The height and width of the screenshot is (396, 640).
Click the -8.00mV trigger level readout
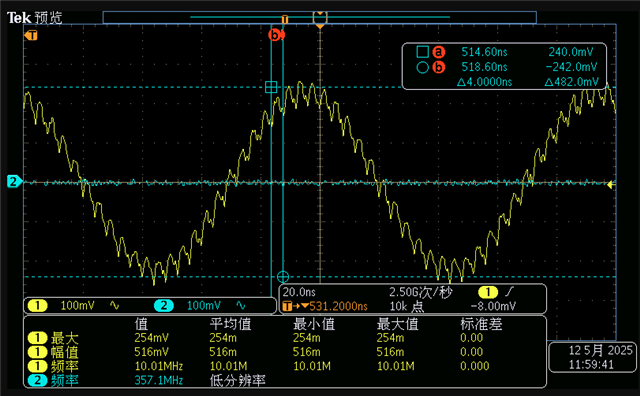(493, 306)
